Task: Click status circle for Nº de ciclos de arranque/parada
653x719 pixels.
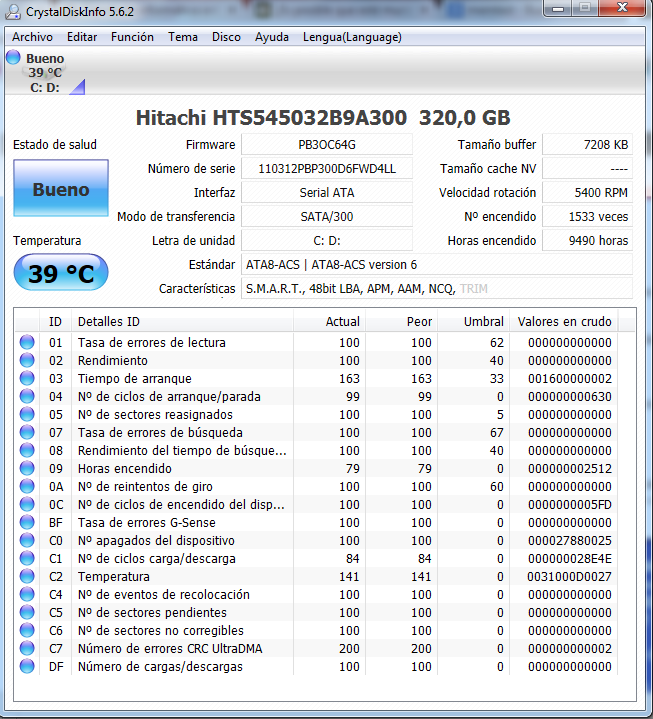Action: pos(27,396)
